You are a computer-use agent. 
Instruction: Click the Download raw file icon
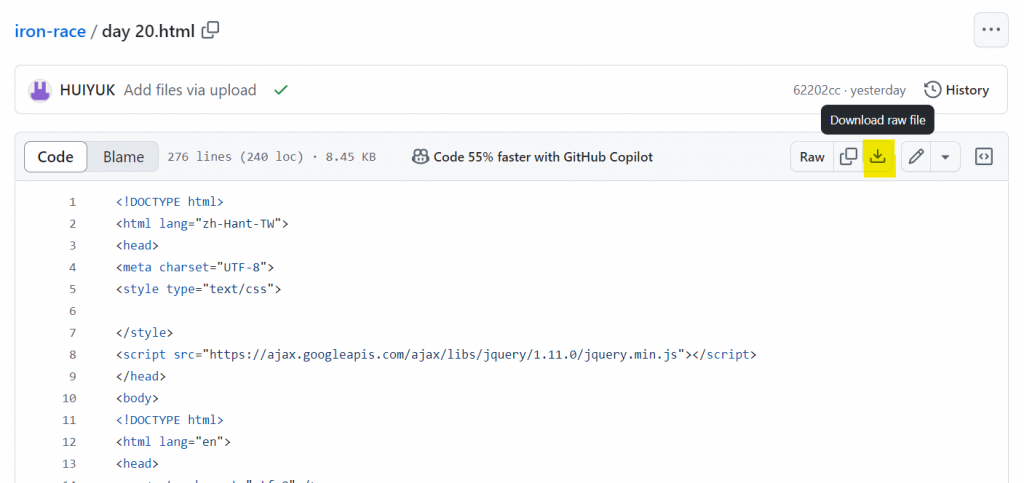point(878,157)
